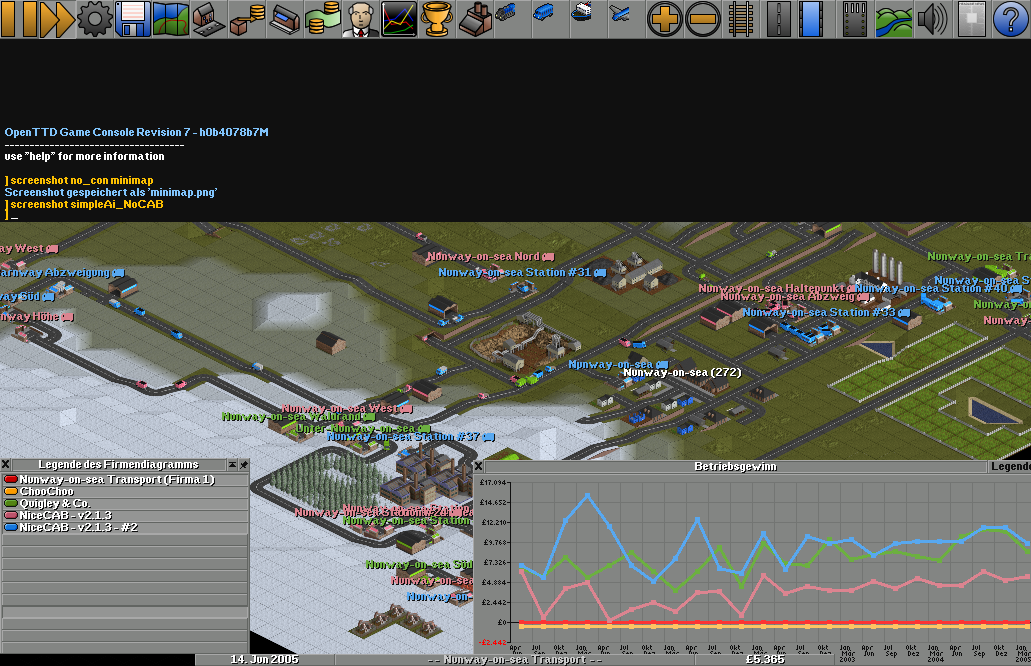Open the landscaping toolbar
Image resolution: width=1031 pixels, height=666 pixels.
(894, 19)
